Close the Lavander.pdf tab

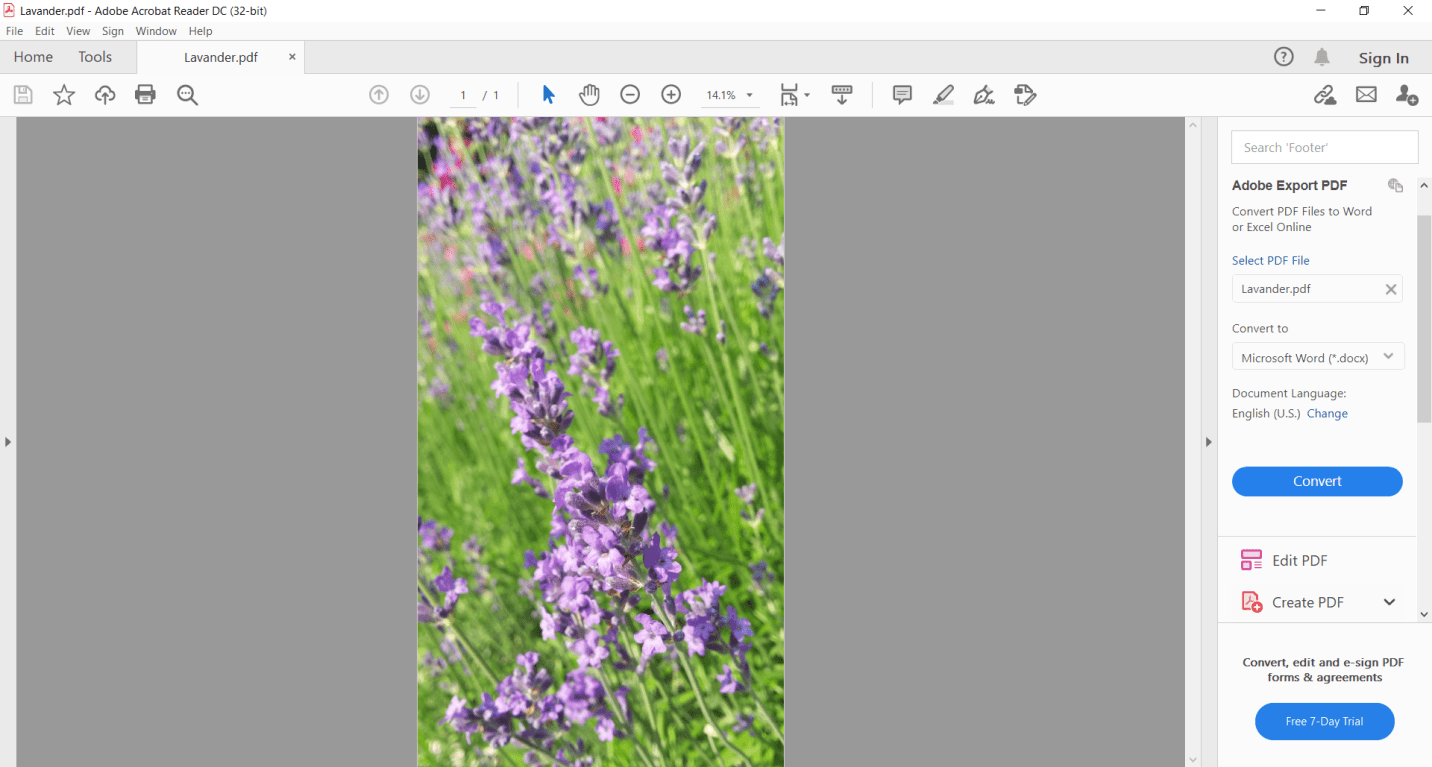pos(292,57)
